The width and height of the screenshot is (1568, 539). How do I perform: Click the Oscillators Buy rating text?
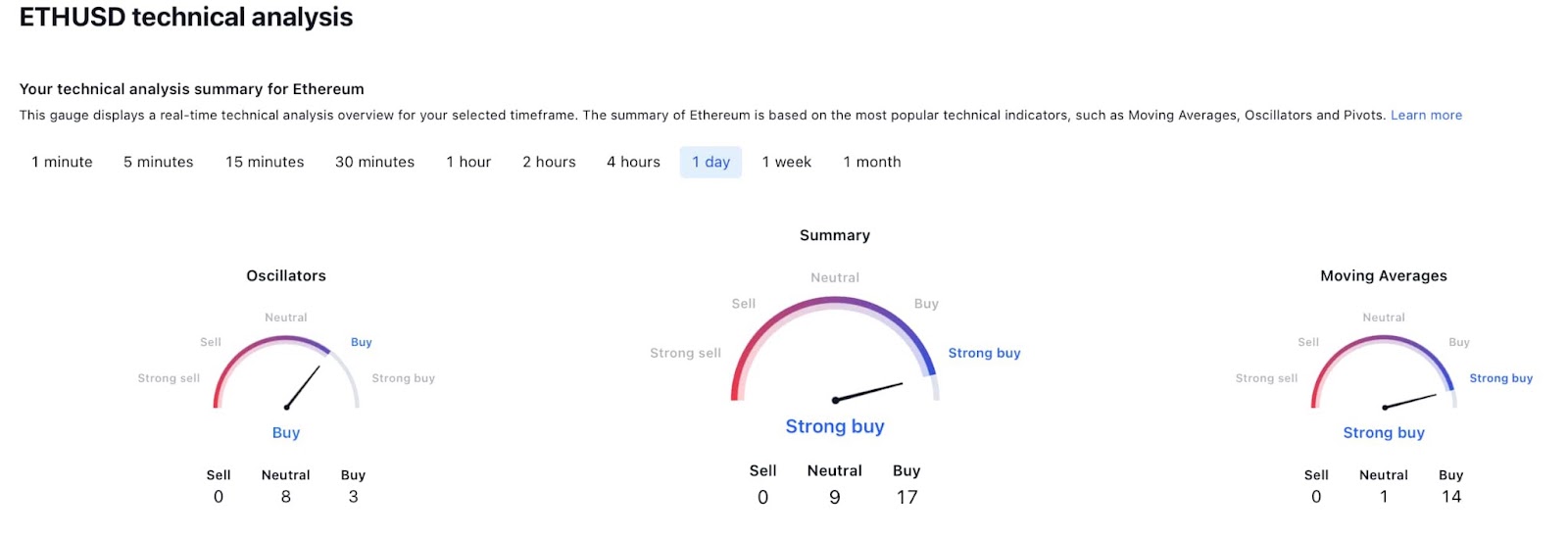pyautogui.click(x=286, y=432)
